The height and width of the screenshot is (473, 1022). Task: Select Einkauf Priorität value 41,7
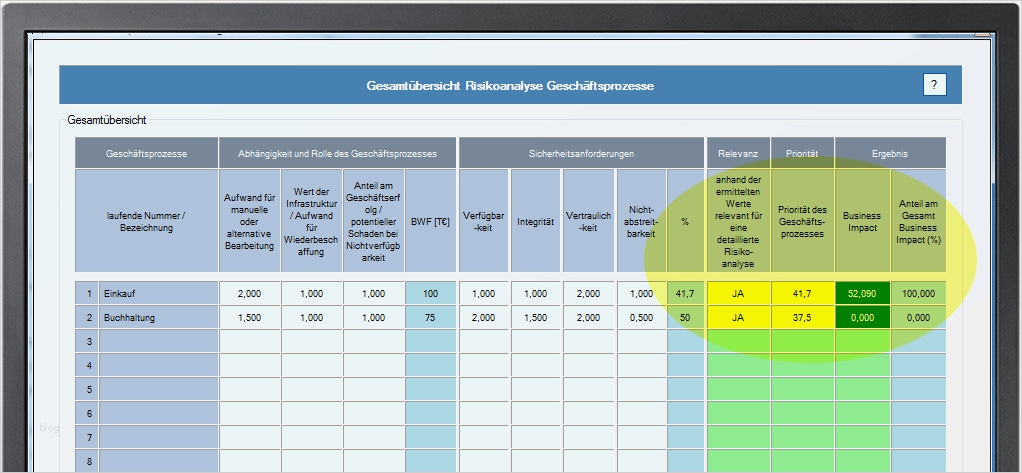pos(802,293)
